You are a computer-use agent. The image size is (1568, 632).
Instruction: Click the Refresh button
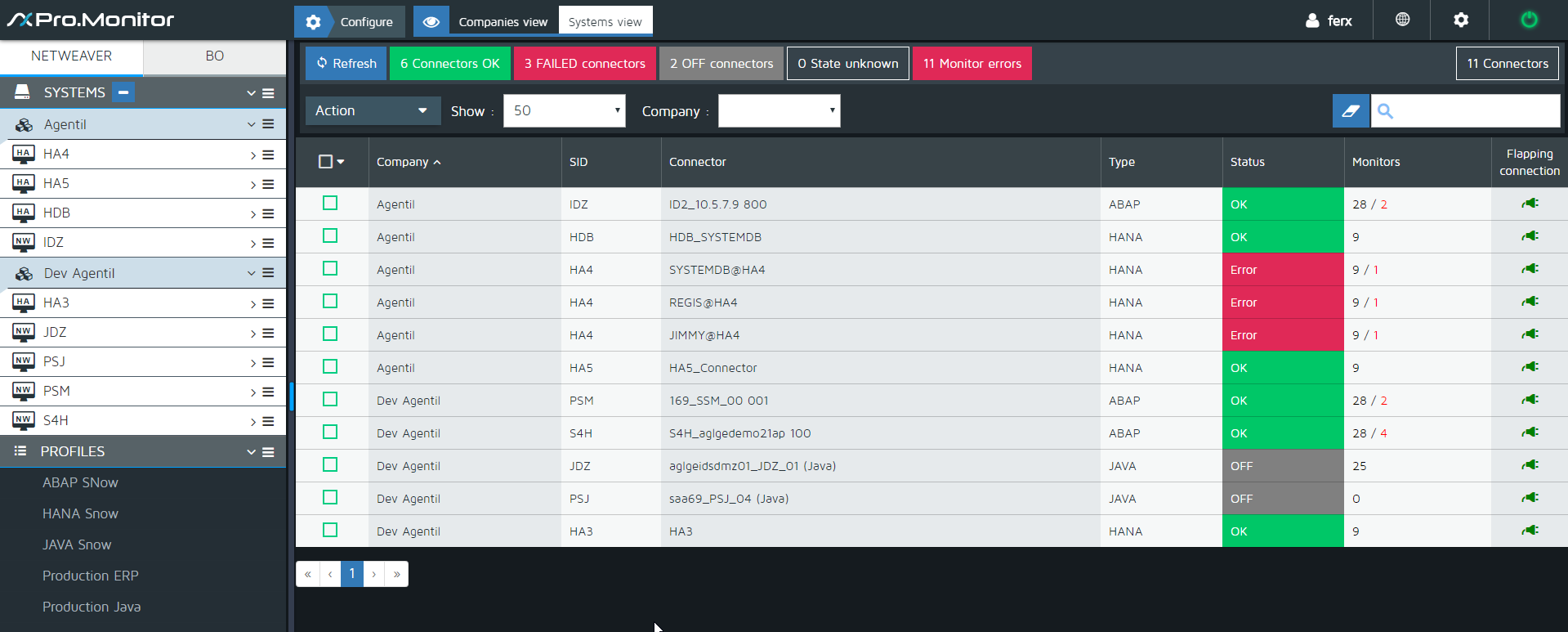pyautogui.click(x=346, y=64)
